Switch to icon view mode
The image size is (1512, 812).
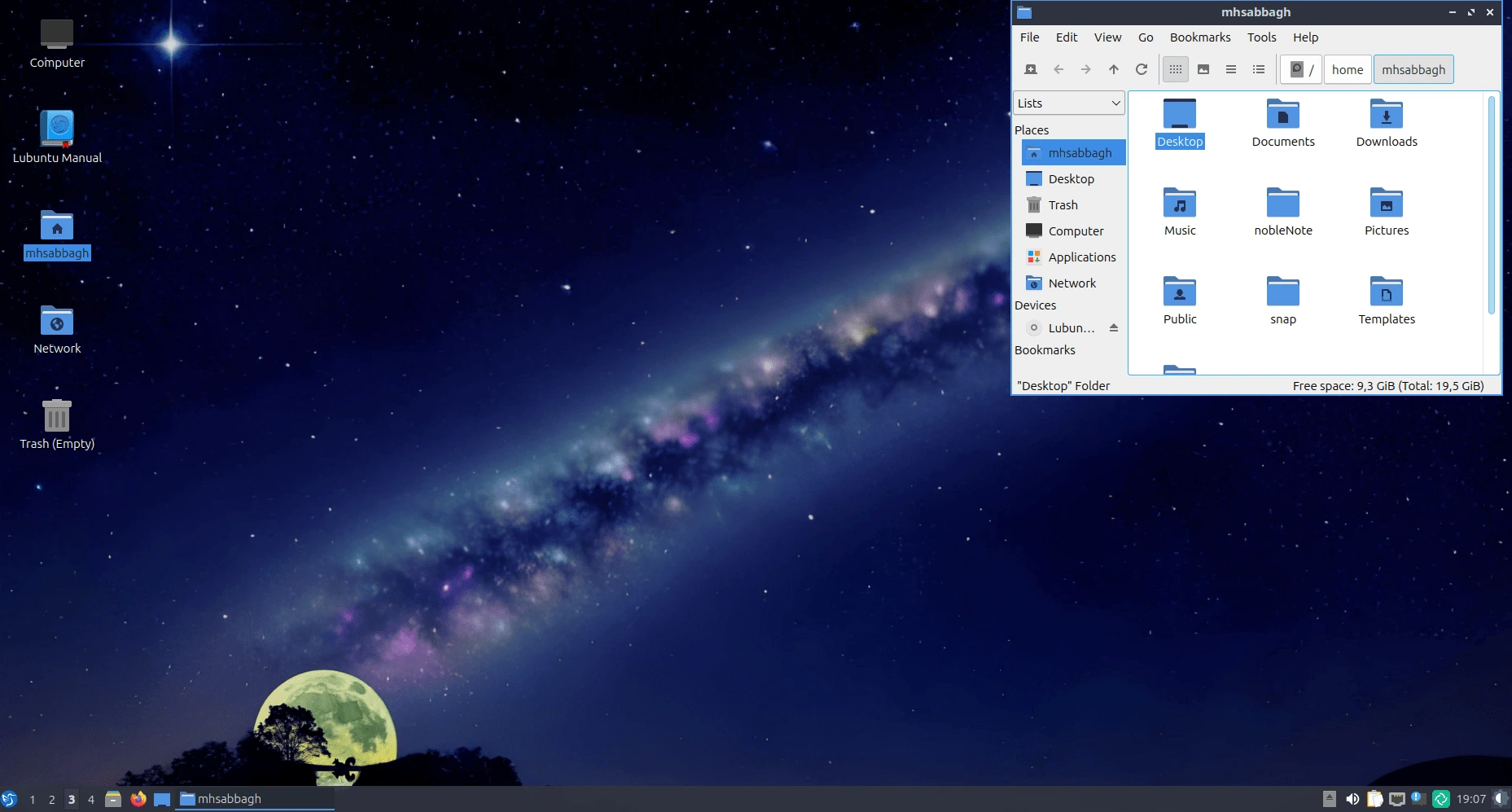click(x=1176, y=69)
